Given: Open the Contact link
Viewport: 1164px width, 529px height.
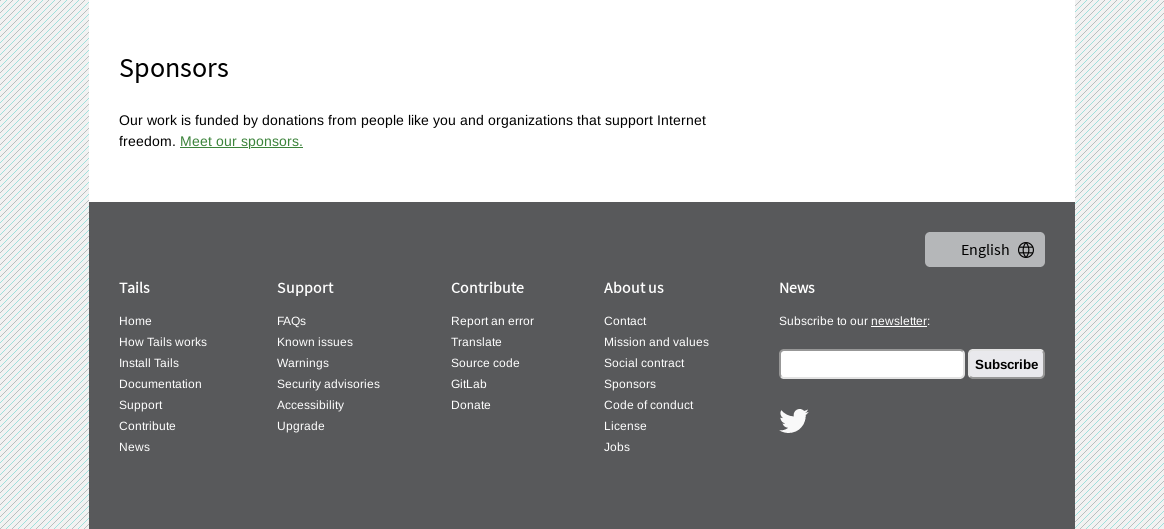Looking at the screenshot, I should pyautogui.click(x=624, y=321).
